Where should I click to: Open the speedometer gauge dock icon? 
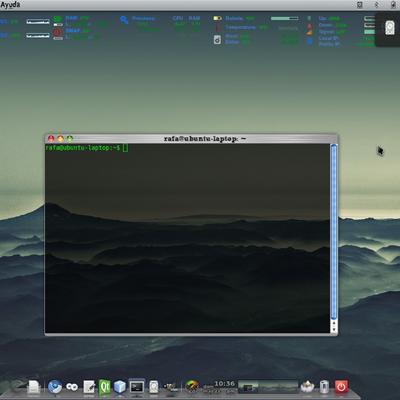click(x=191, y=387)
